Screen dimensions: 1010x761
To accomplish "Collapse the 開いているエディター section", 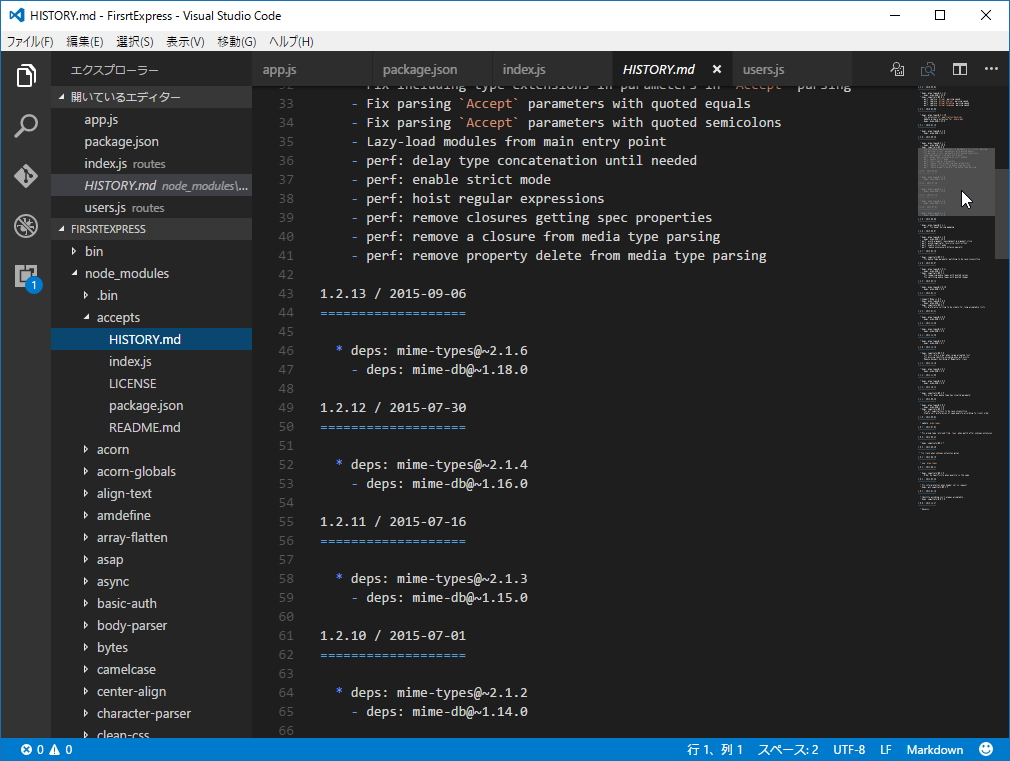I will pos(151,97).
